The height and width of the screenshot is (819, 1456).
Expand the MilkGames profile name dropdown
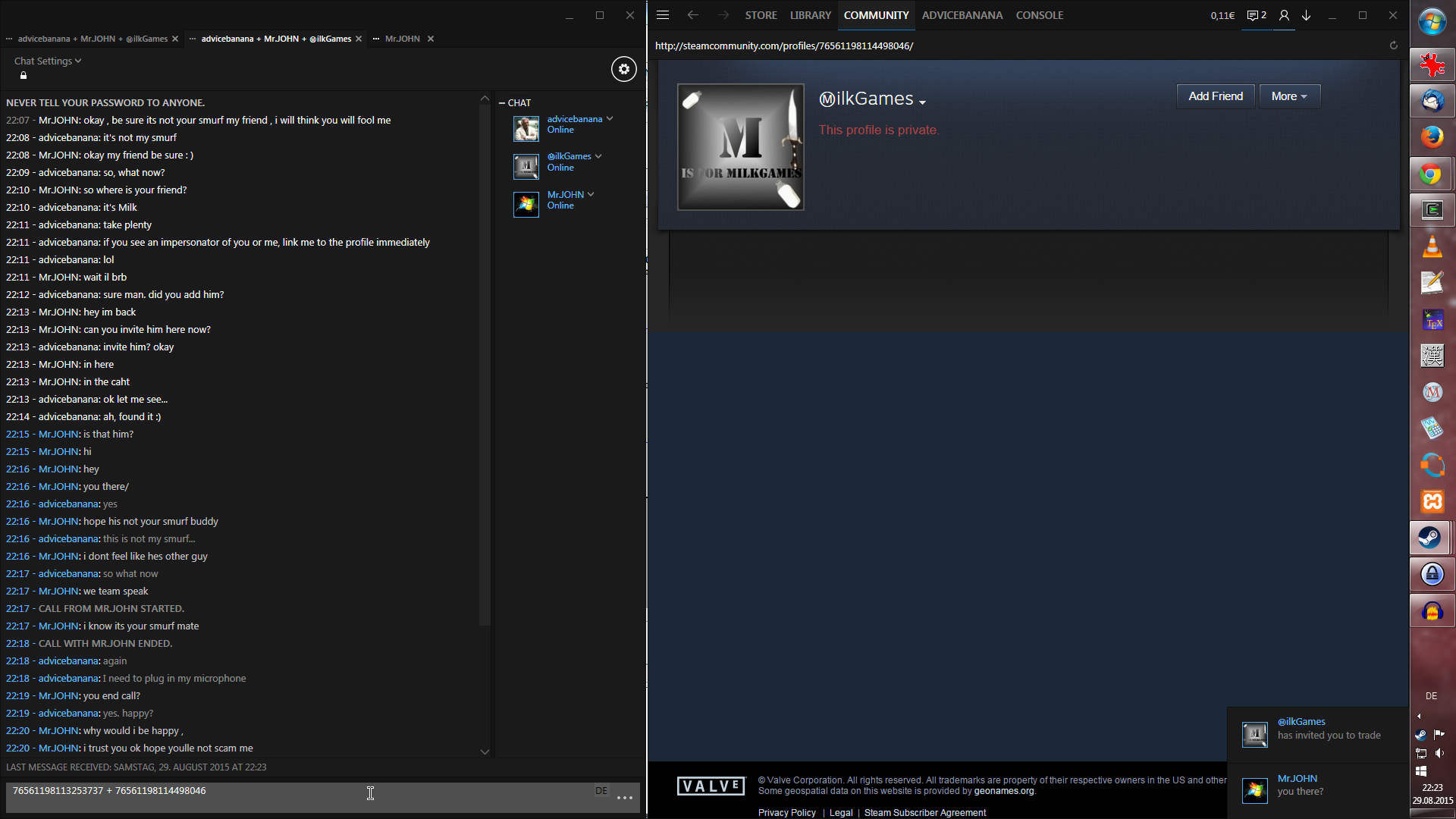pyautogui.click(x=922, y=102)
